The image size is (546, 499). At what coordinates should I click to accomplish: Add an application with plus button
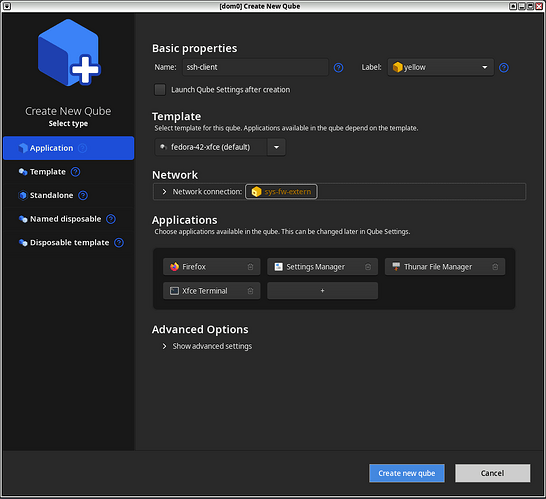322,291
